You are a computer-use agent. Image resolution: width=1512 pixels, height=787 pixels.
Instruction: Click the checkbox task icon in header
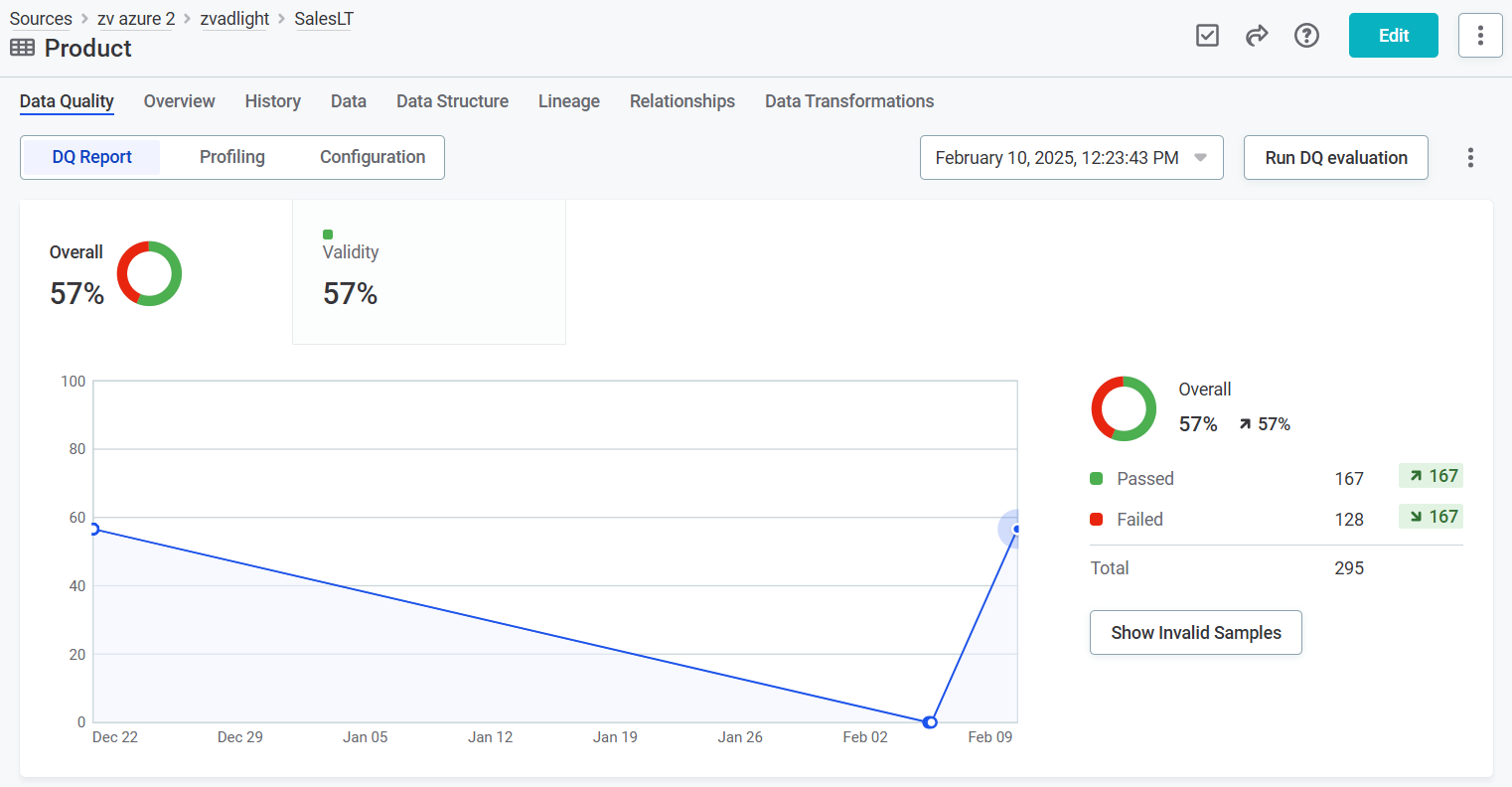[1207, 36]
